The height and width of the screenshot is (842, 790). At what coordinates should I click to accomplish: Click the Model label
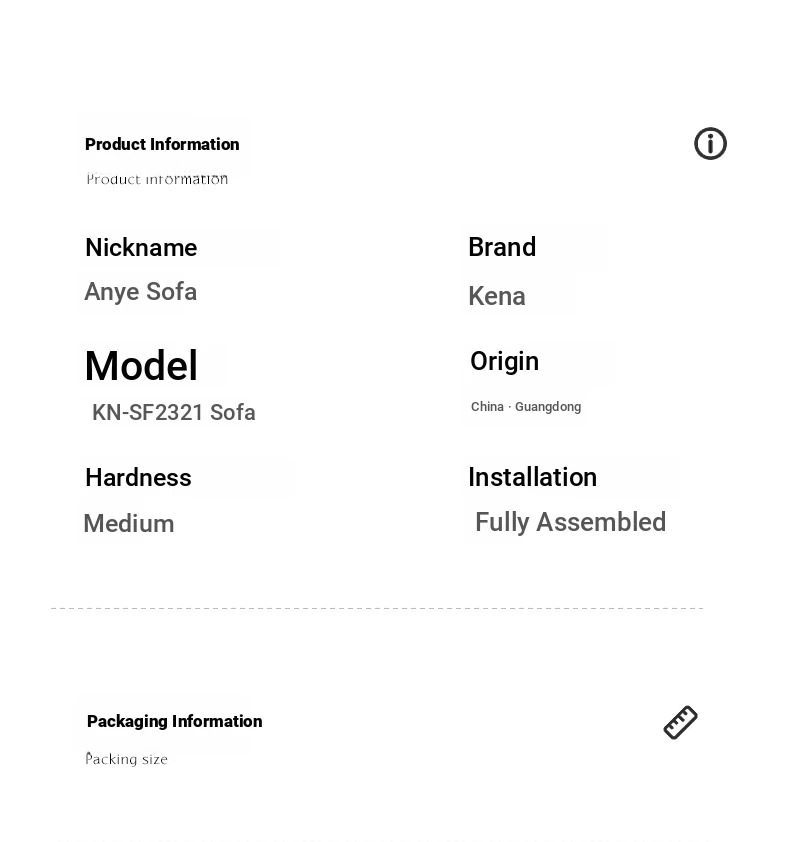pyautogui.click(x=142, y=365)
